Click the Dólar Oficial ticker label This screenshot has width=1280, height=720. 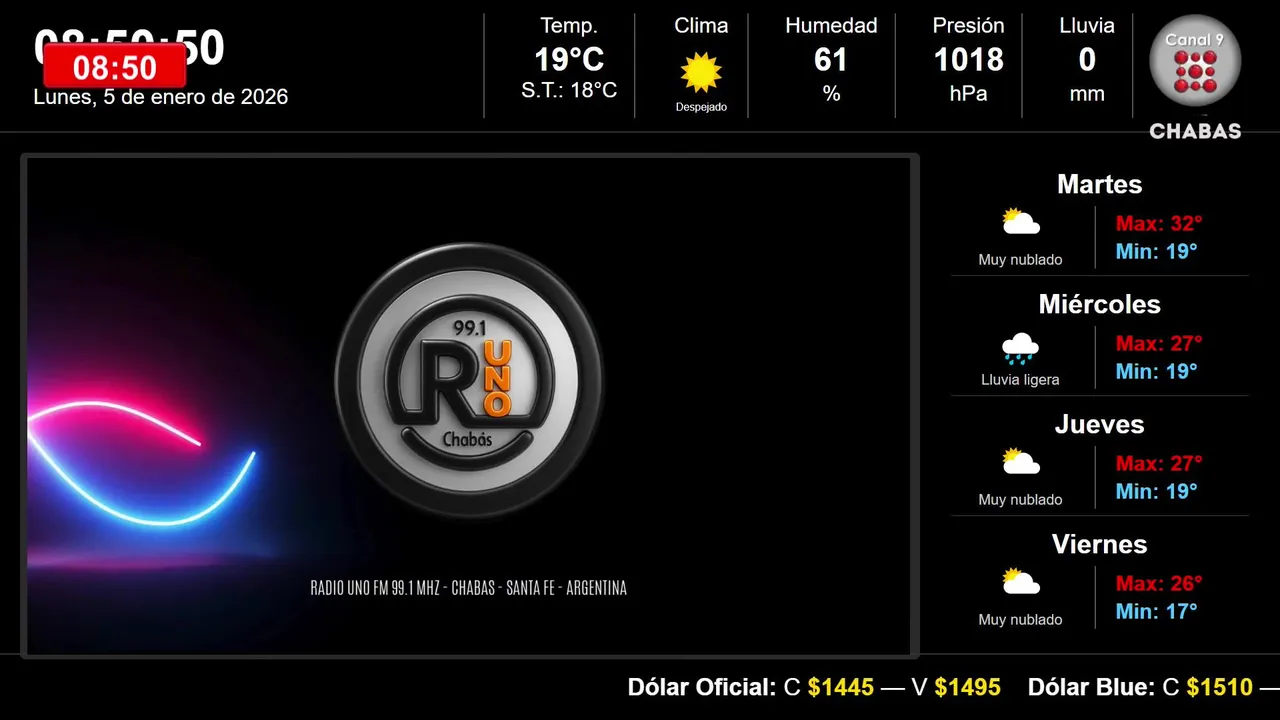[x=701, y=687]
